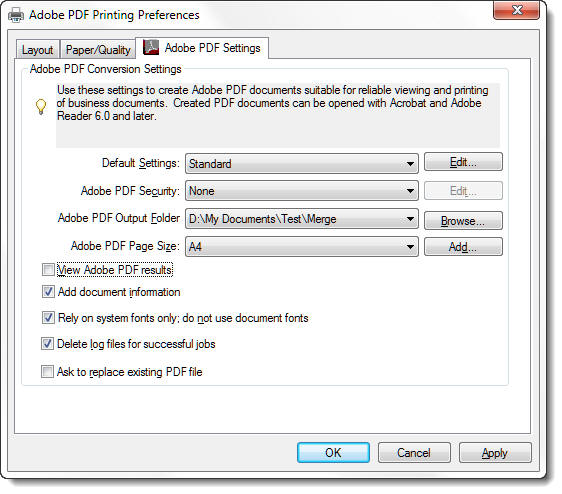562x494 pixels.
Task: Uncheck Delete log files for successful jobs
Action: coord(47,344)
